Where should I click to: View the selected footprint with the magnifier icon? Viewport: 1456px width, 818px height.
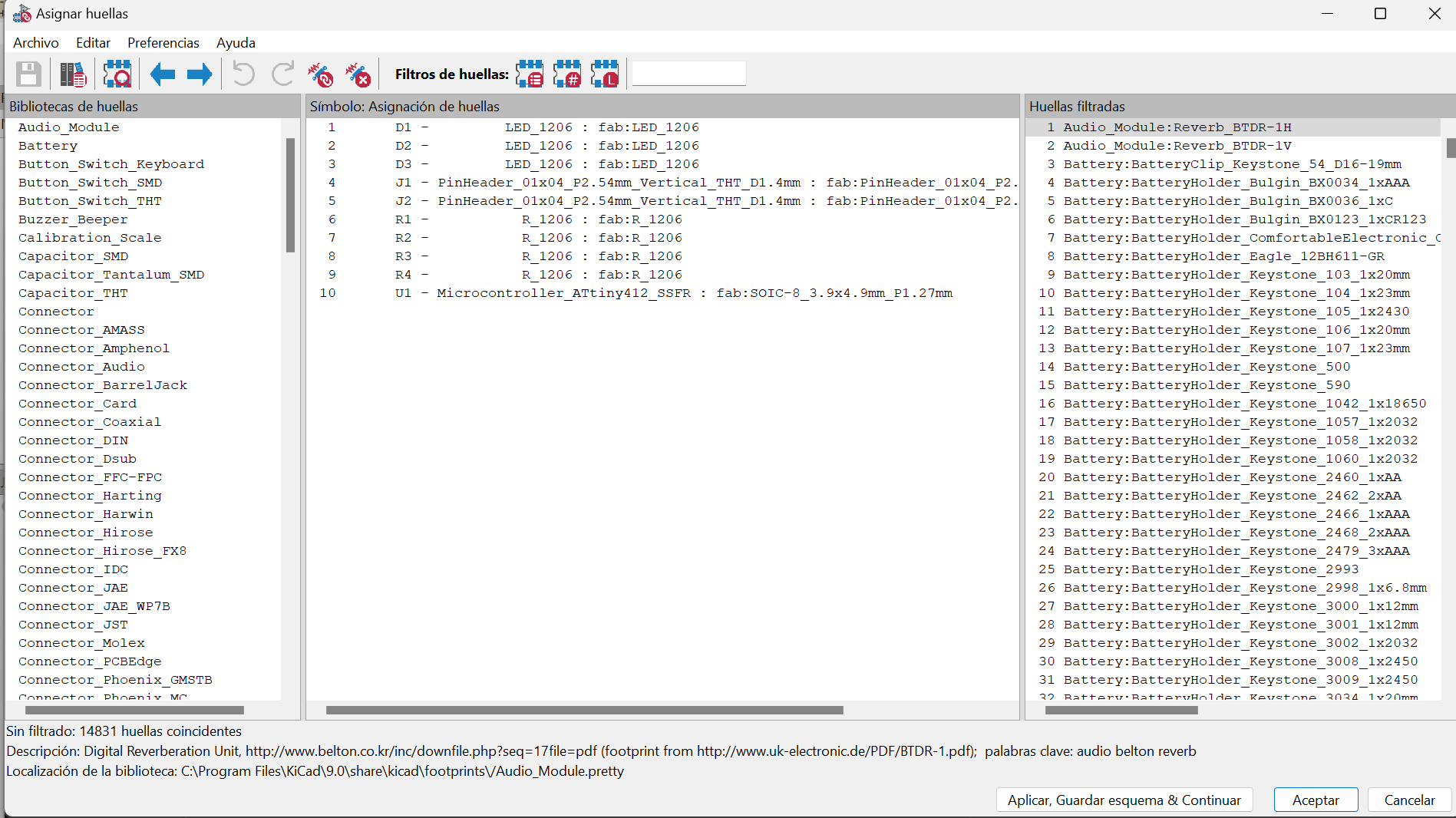coord(117,74)
